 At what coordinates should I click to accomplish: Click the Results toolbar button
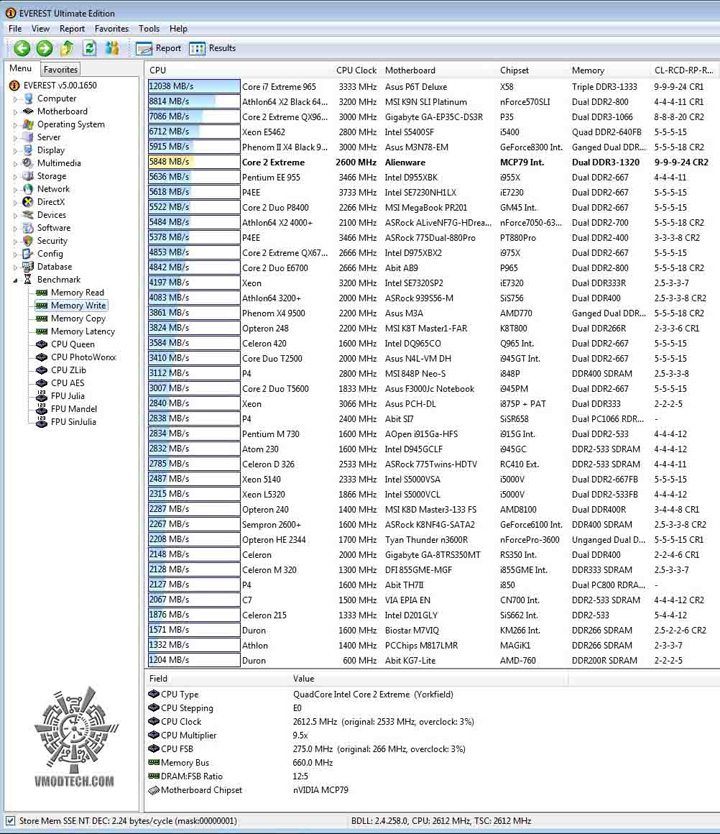click(x=213, y=48)
